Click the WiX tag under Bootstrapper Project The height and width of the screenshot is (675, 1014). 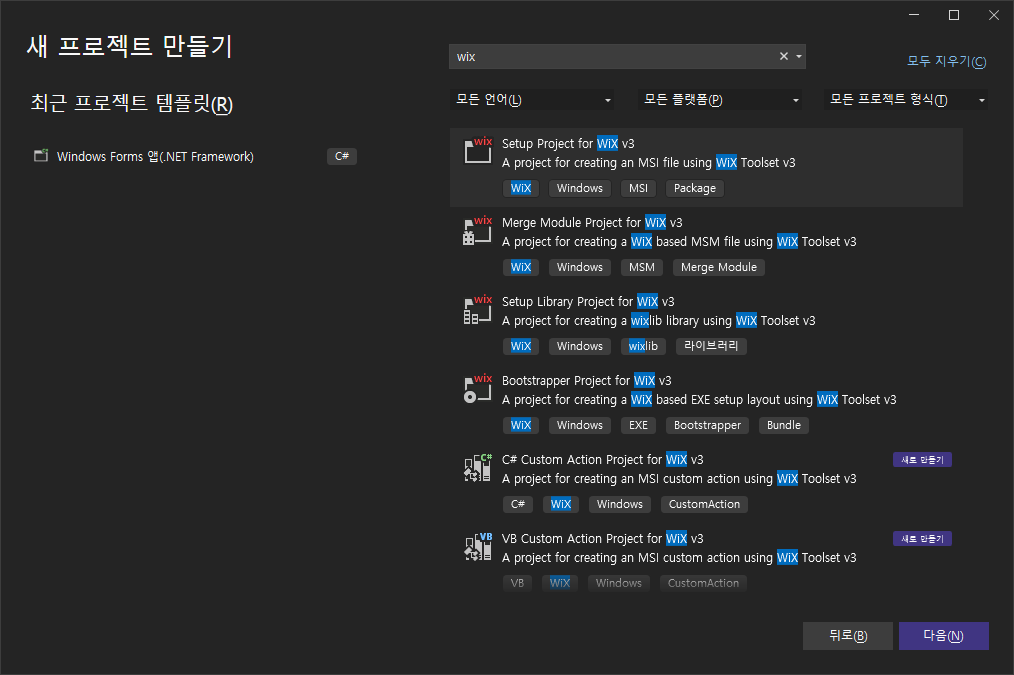(521, 425)
